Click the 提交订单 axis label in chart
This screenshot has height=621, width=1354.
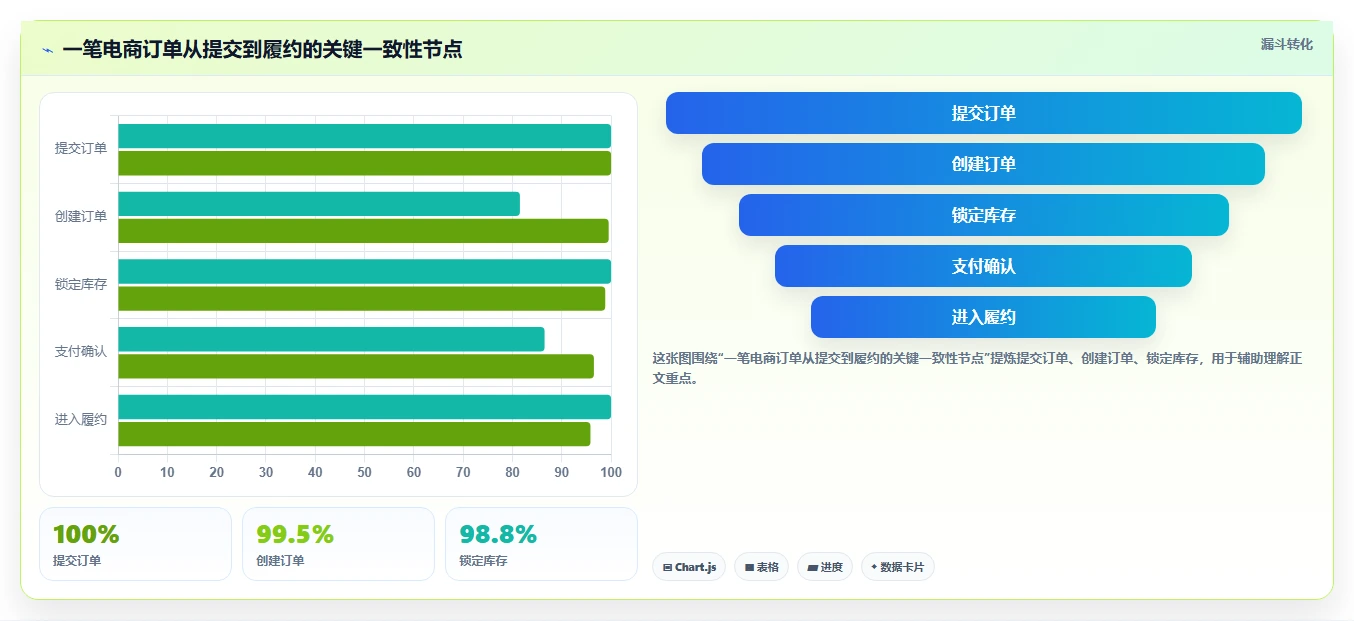(81, 148)
